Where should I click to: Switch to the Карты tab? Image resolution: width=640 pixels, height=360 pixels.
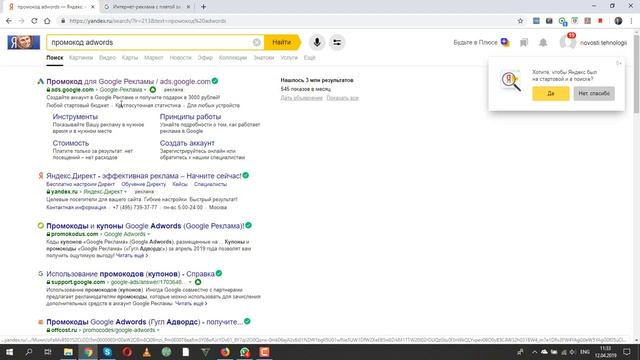tap(130, 58)
